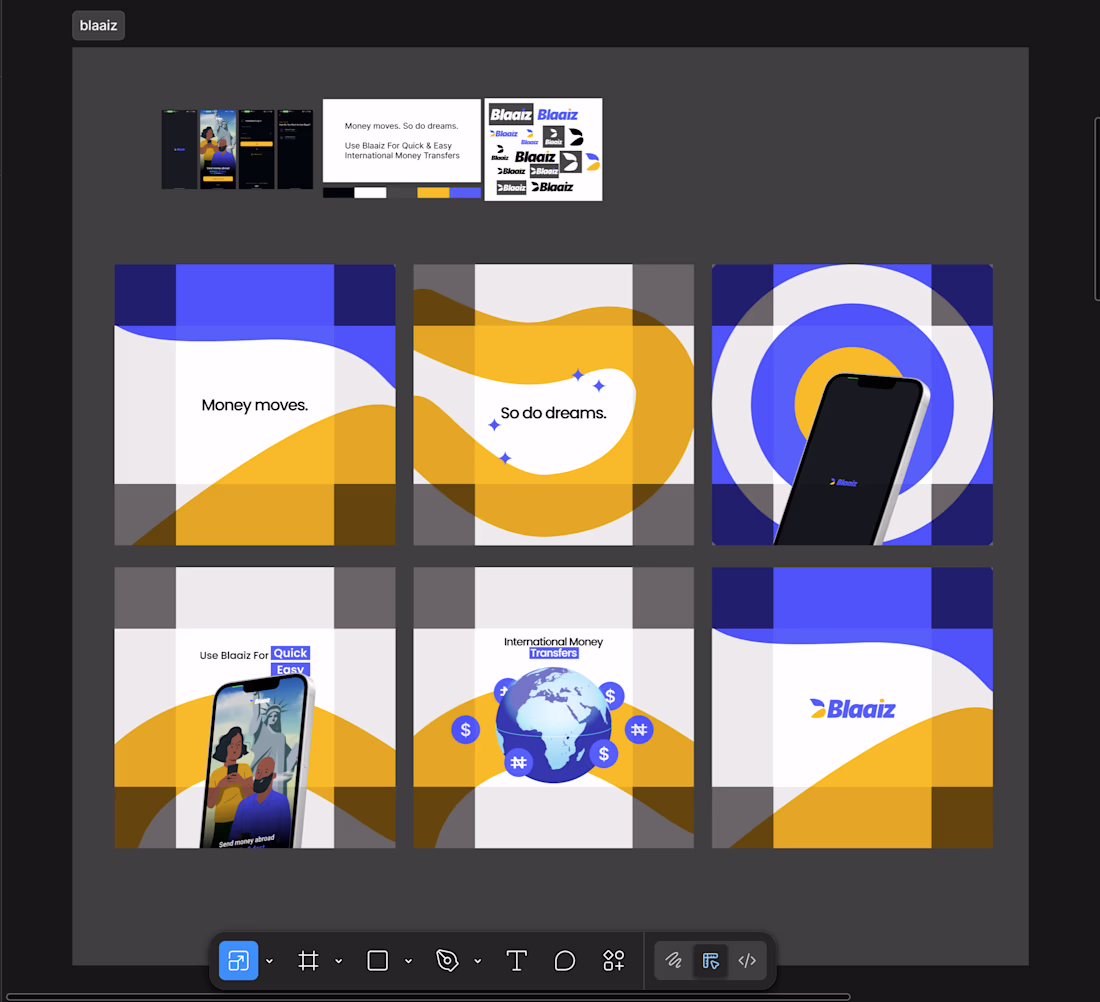Select the Blaaiz logo variations board

(x=543, y=149)
